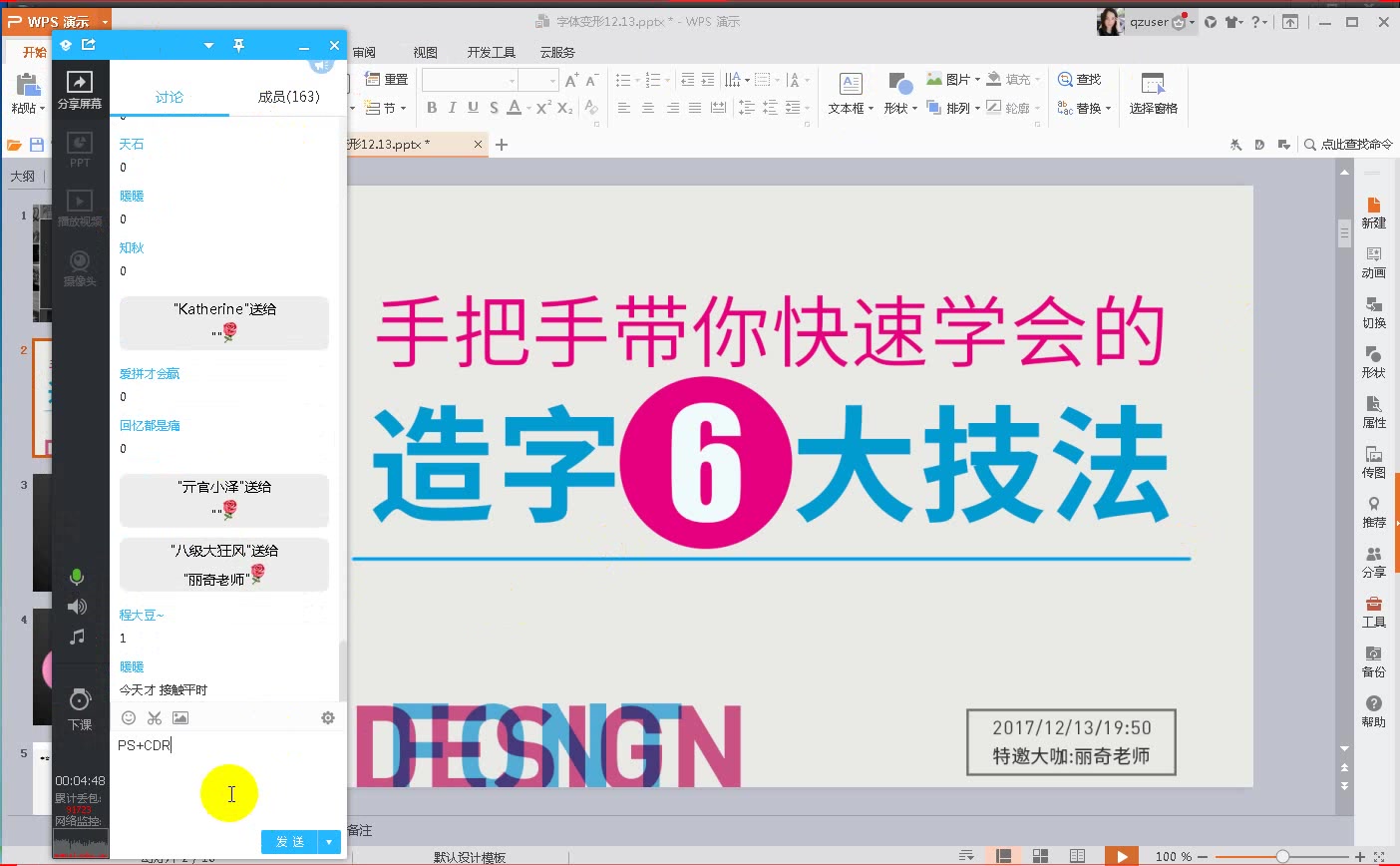Select the 动画 (Animation) sidebar icon
The image size is (1400, 866).
coord(1374,262)
